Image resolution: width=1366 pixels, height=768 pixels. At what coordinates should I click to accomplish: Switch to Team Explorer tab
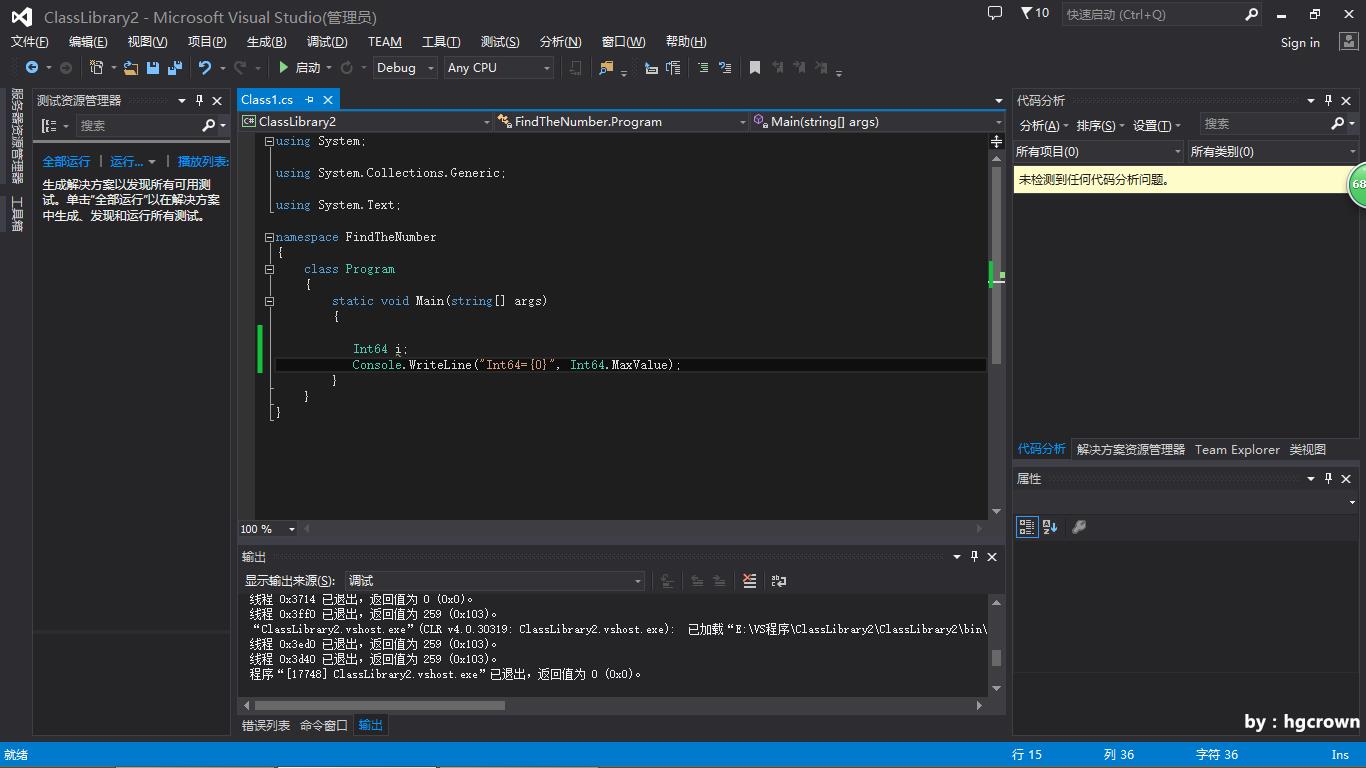(1237, 449)
